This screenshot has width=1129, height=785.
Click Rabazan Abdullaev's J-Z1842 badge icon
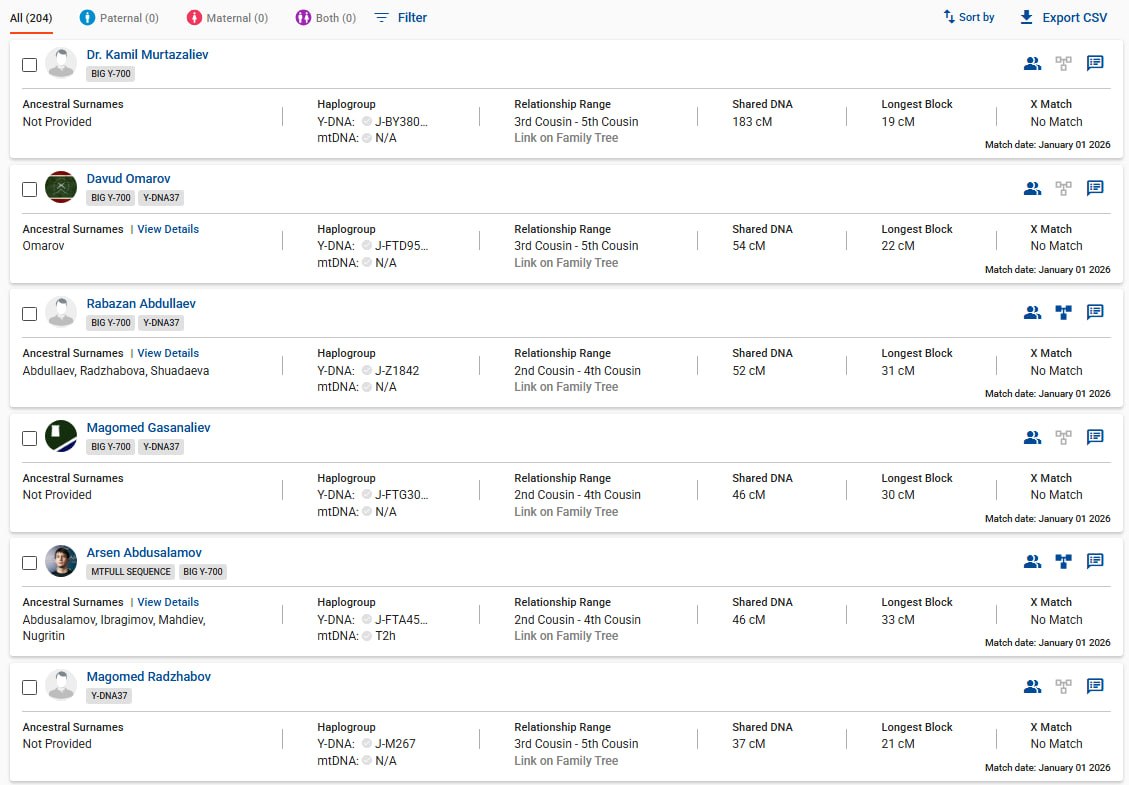(x=366, y=371)
